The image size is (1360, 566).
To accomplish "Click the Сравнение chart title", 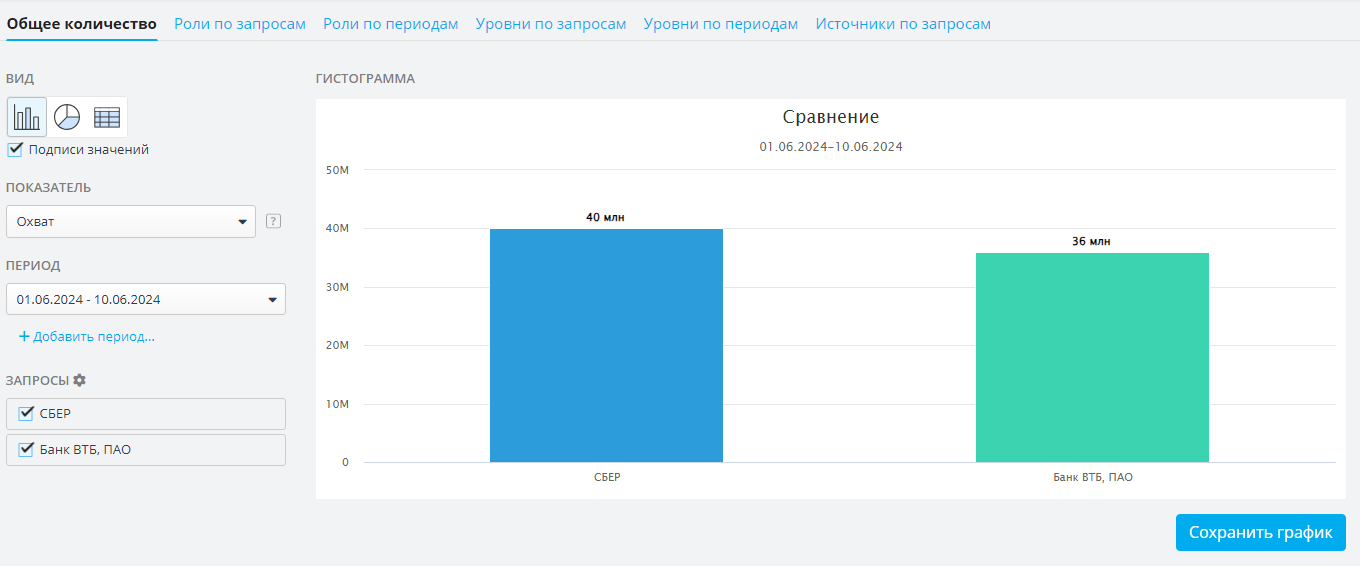I will point(831,117).
